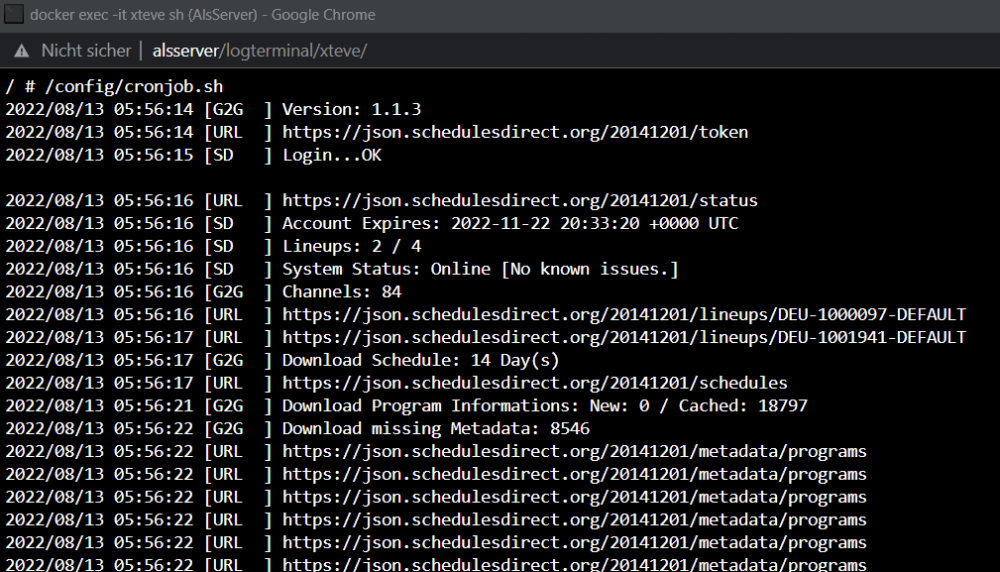
Task: Click the /config/cronjob.sh command line
Action: pos(115,87)
